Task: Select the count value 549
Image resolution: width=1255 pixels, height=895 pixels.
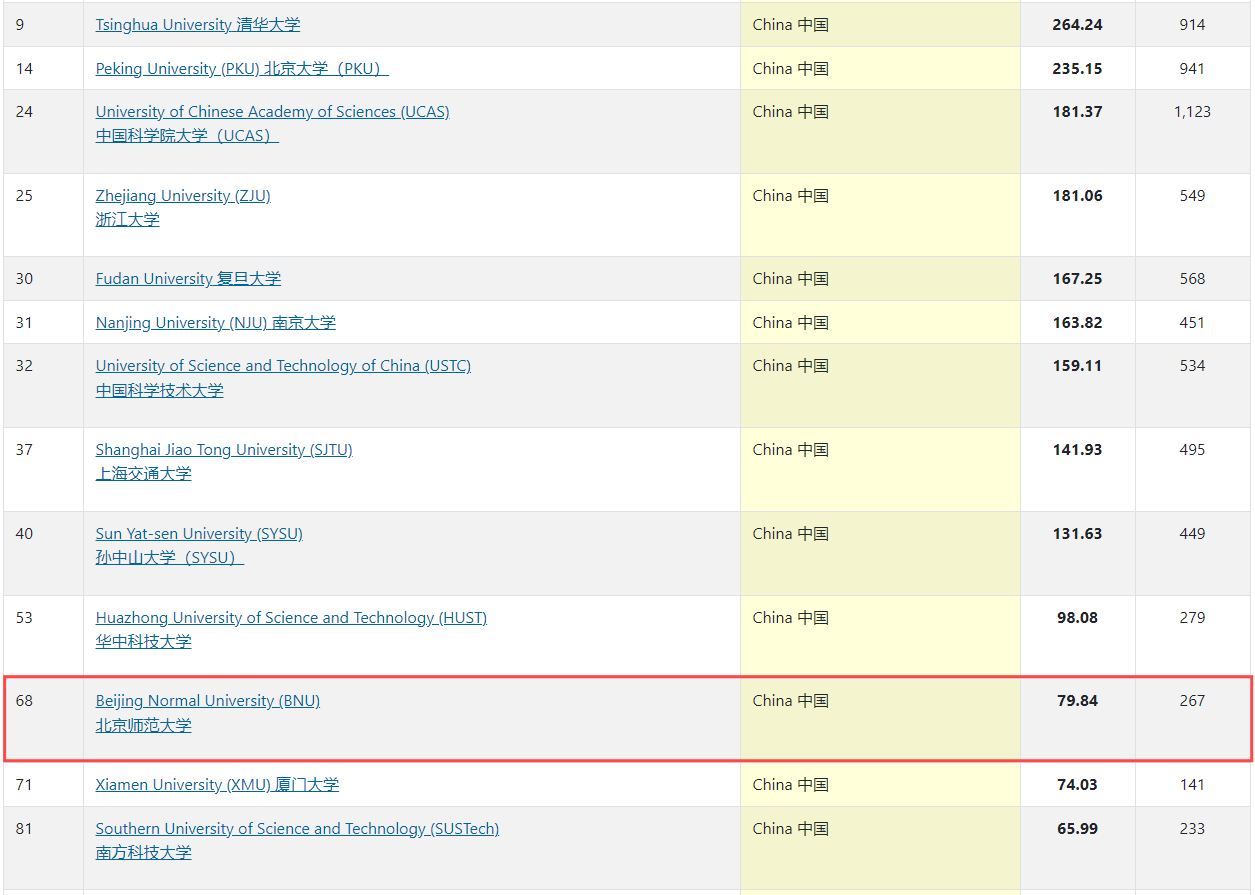Action: [x=1192, y=196]
